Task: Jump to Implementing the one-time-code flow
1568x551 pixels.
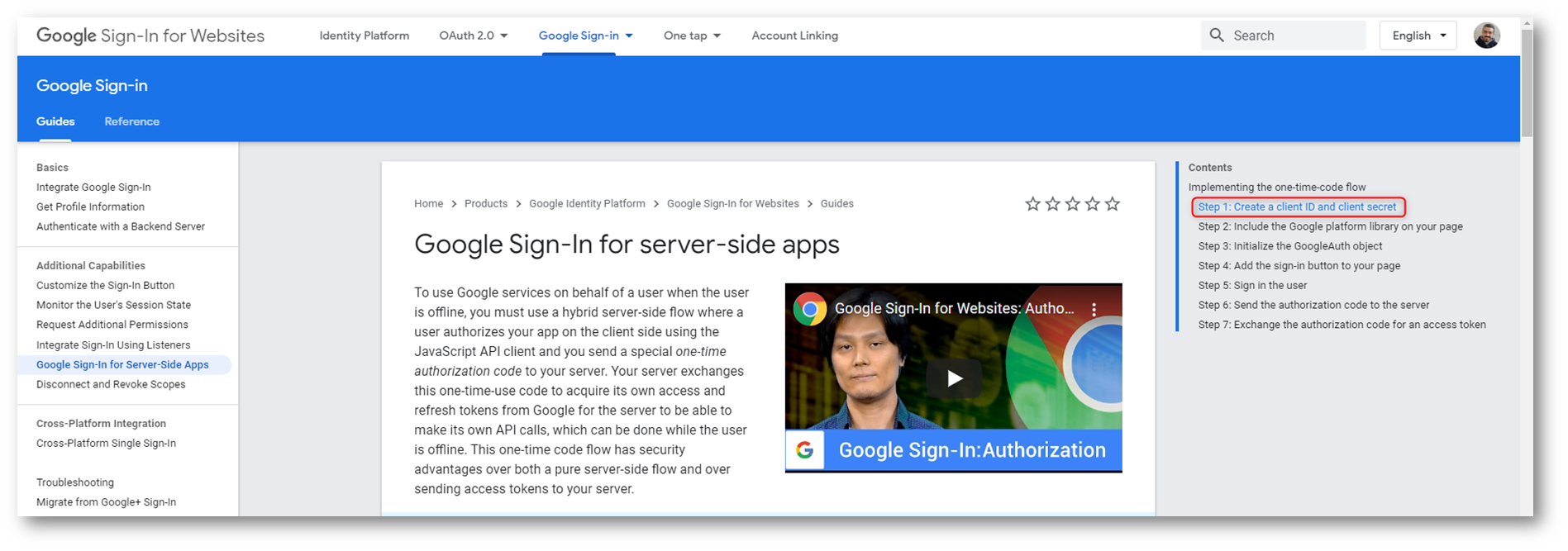Action: pos(1277,188)
